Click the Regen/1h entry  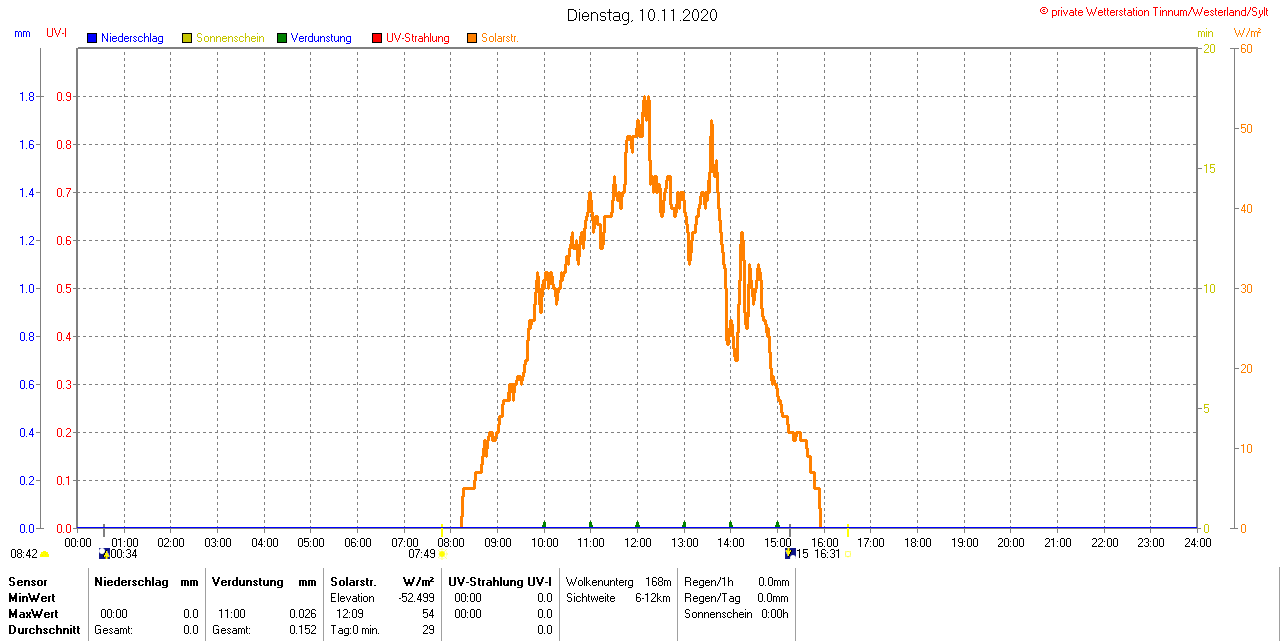(x=736, y=582)
